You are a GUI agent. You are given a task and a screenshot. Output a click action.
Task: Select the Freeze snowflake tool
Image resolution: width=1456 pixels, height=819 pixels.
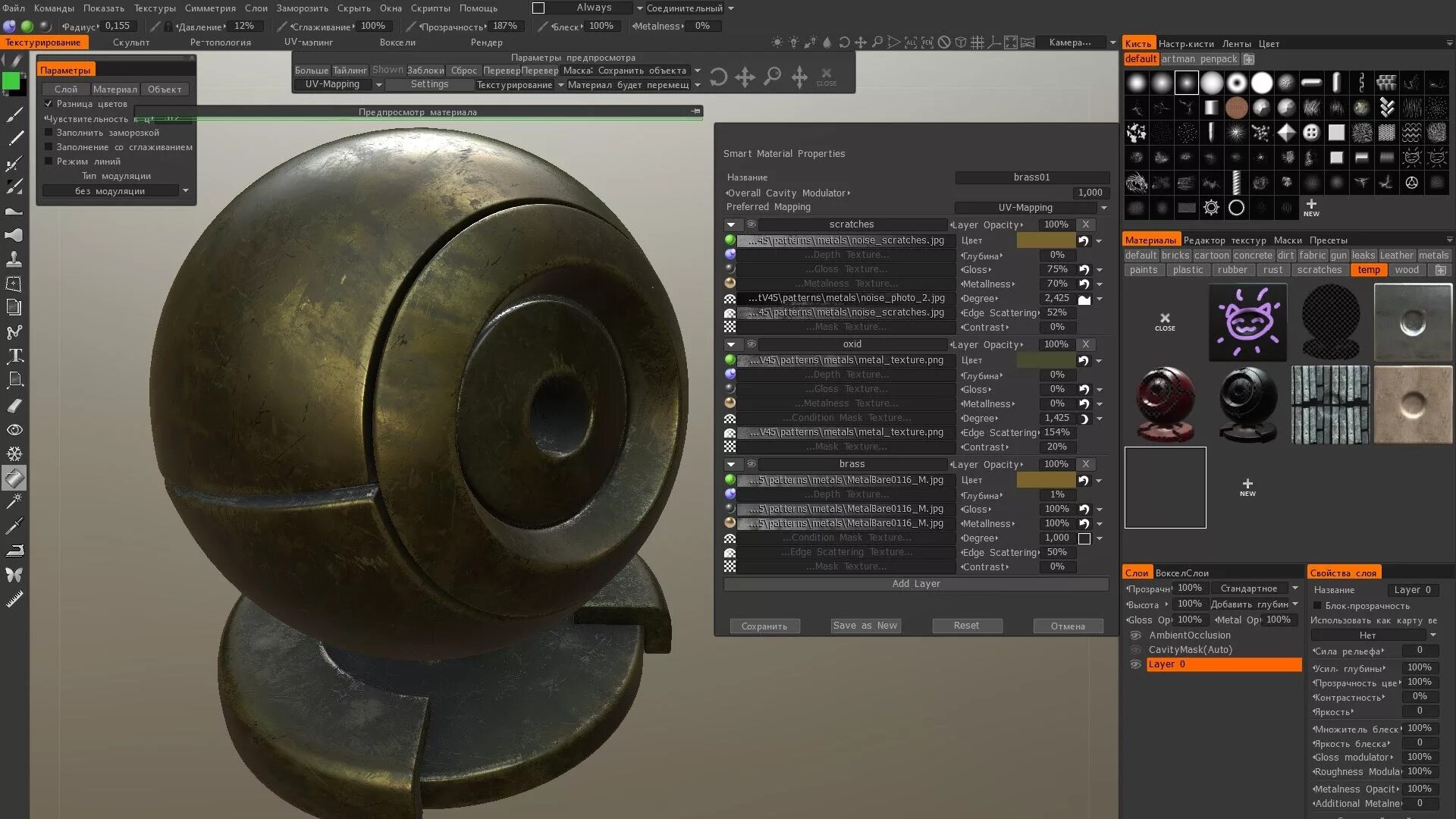click(14, 453)
